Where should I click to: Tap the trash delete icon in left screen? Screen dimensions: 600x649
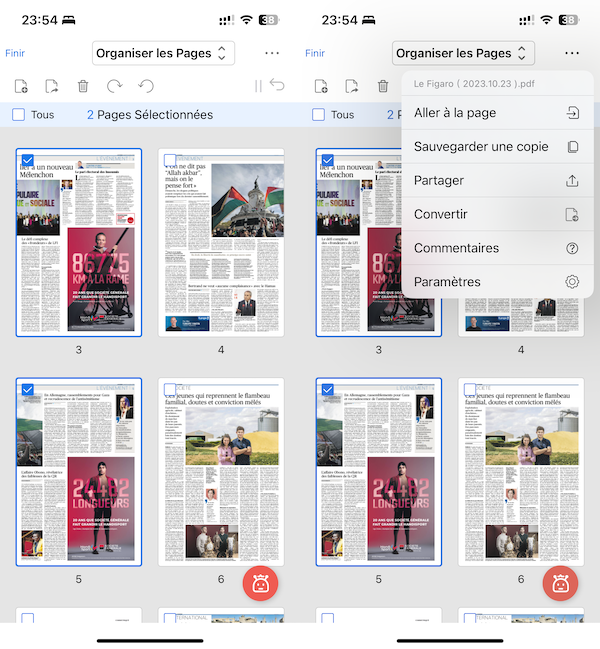83,86
